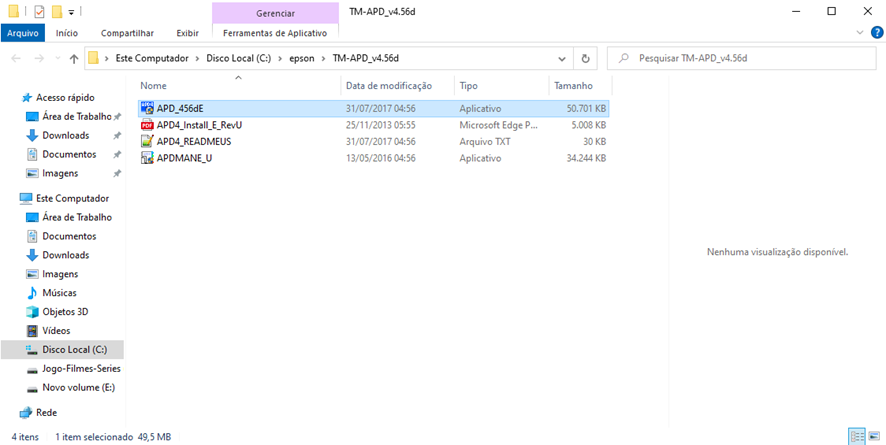The image size is (886, 445).
Task: Click the Objetos 3D cube icon
Action: click(32, 312)
